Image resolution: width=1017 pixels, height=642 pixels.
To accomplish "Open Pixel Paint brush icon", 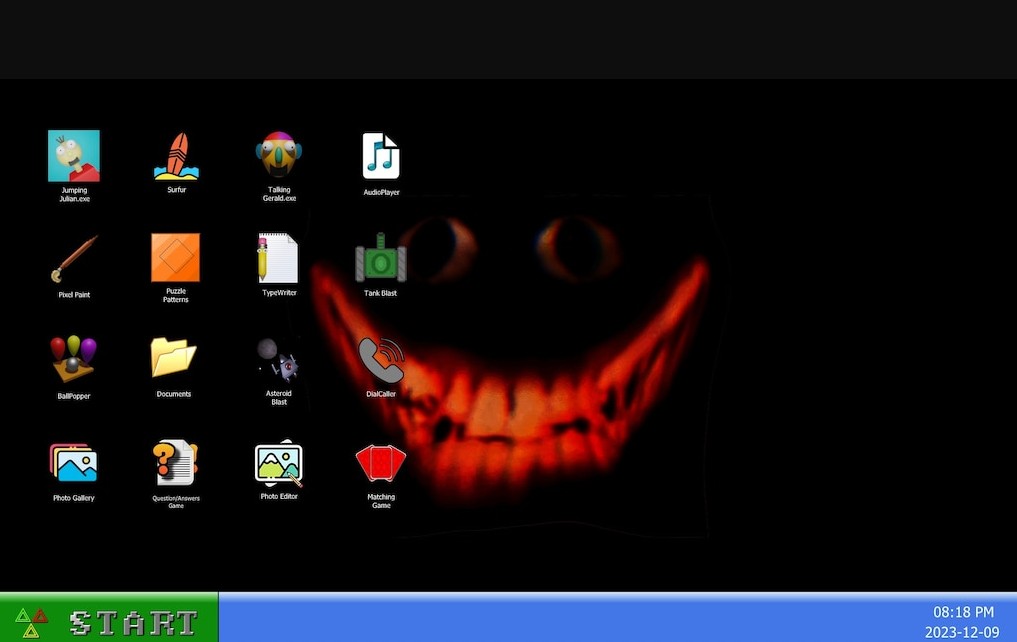I will (x=74, y=260).
